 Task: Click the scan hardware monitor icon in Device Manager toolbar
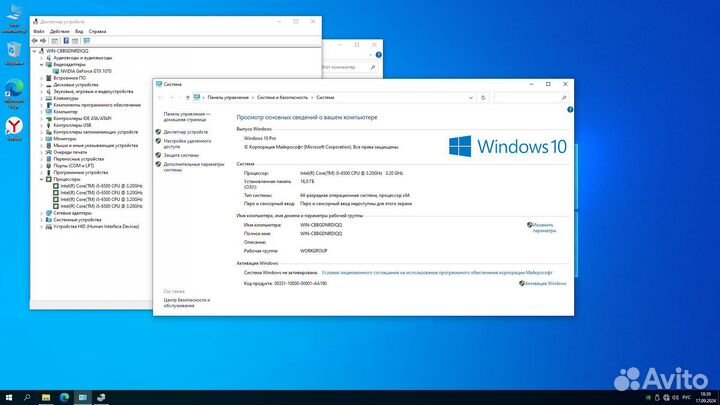(x=86, y=41)
